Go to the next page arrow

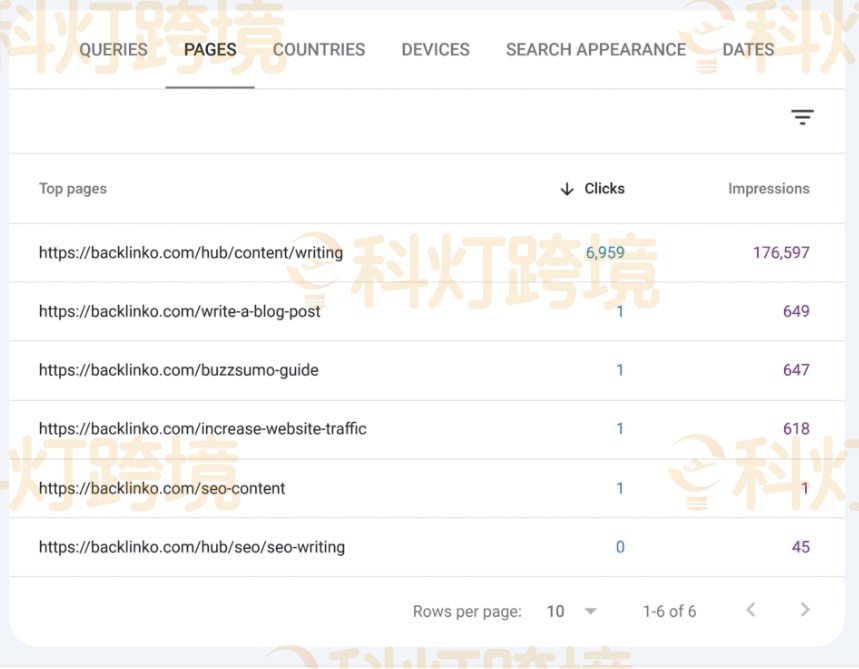click(805, 610)
